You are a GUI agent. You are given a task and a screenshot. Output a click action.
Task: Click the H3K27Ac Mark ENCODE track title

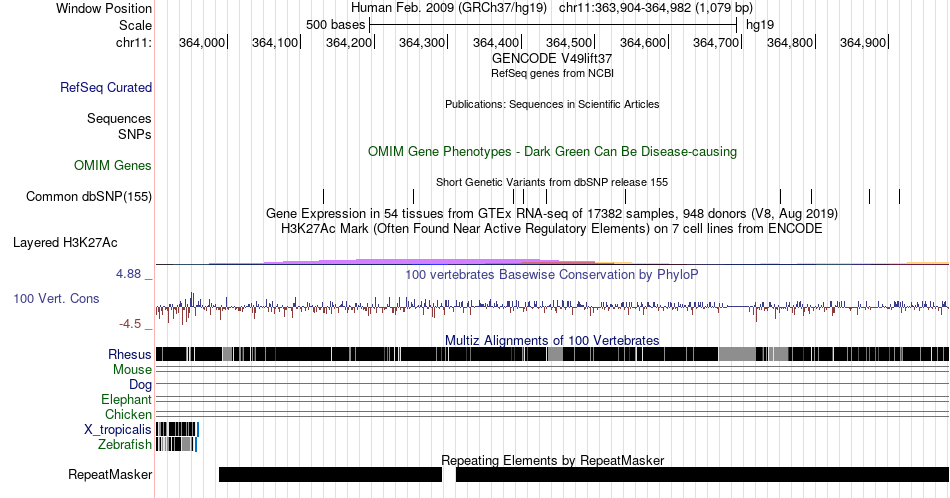tap(552, 228)
